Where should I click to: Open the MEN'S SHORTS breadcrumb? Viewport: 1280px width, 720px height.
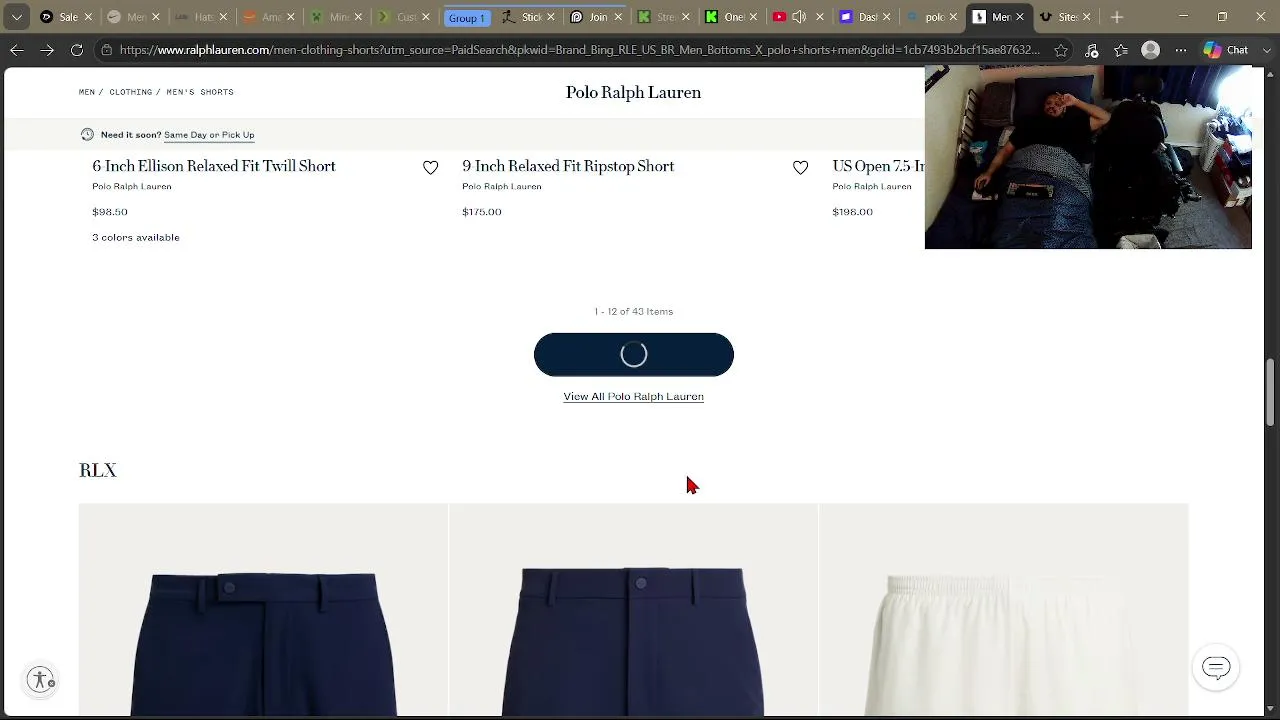(200, 92)
